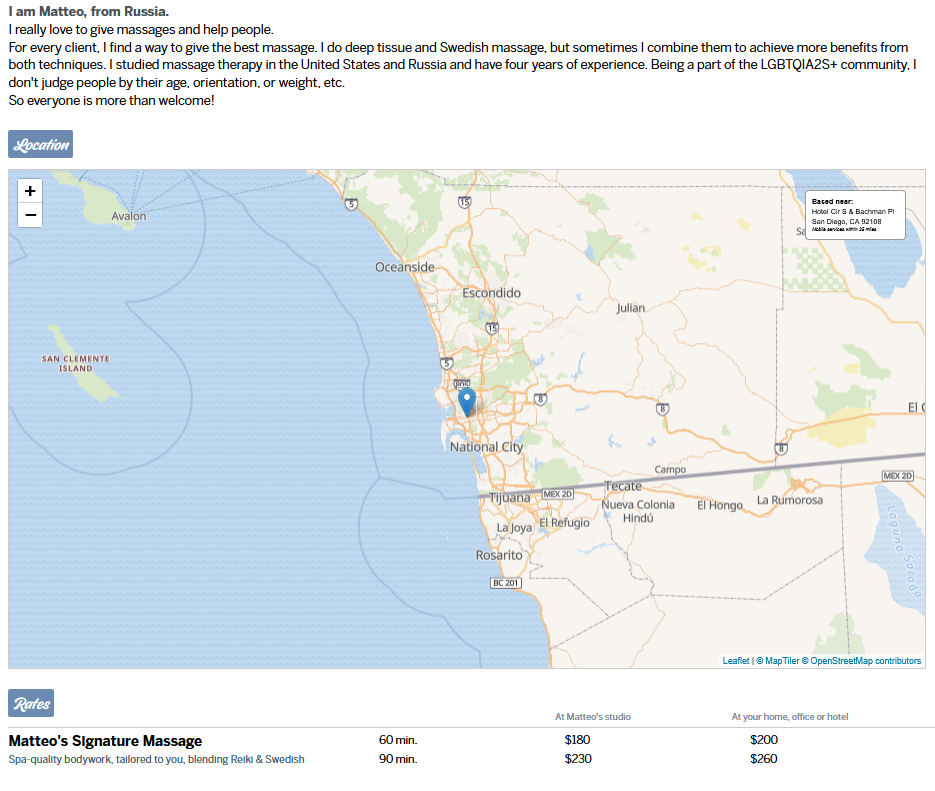Zoom out on the map

(x=30, y=215)
